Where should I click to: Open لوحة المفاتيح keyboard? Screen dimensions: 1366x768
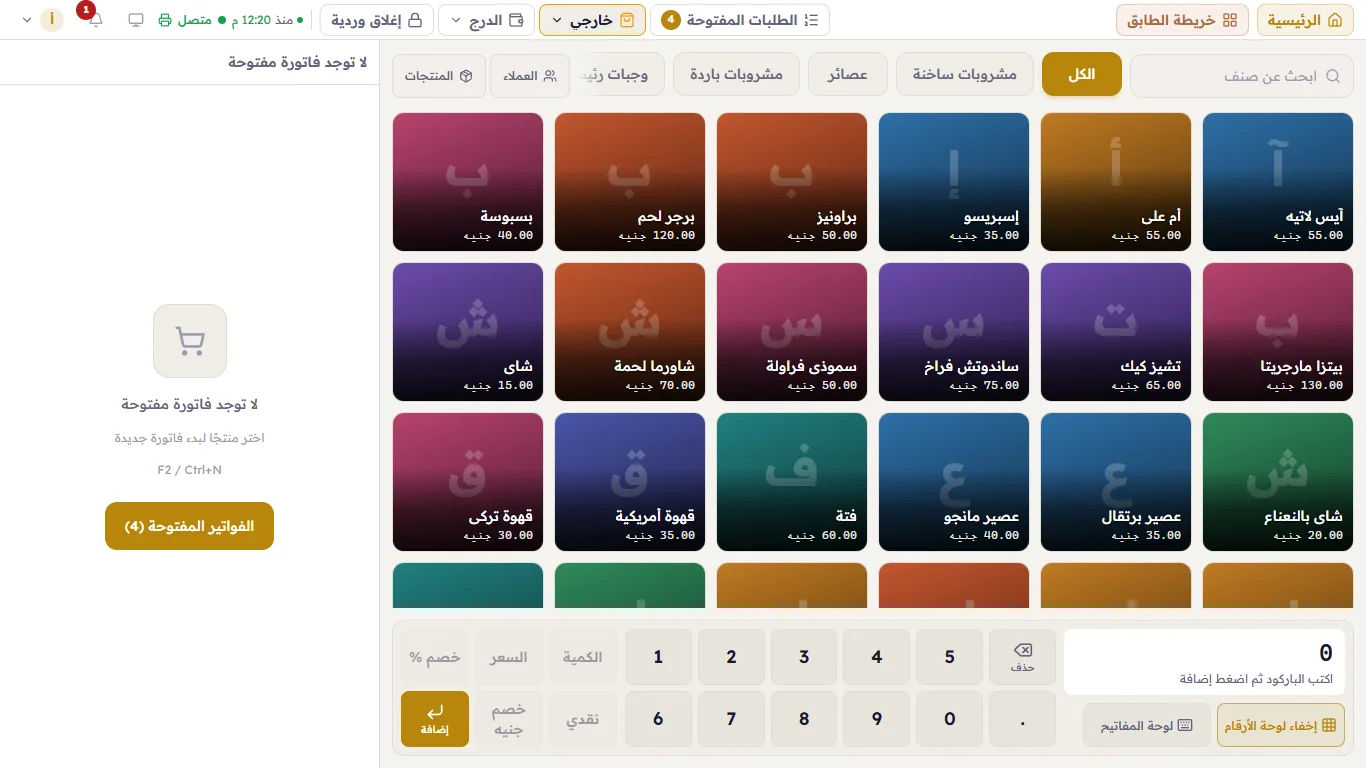tap(1146, 725)
